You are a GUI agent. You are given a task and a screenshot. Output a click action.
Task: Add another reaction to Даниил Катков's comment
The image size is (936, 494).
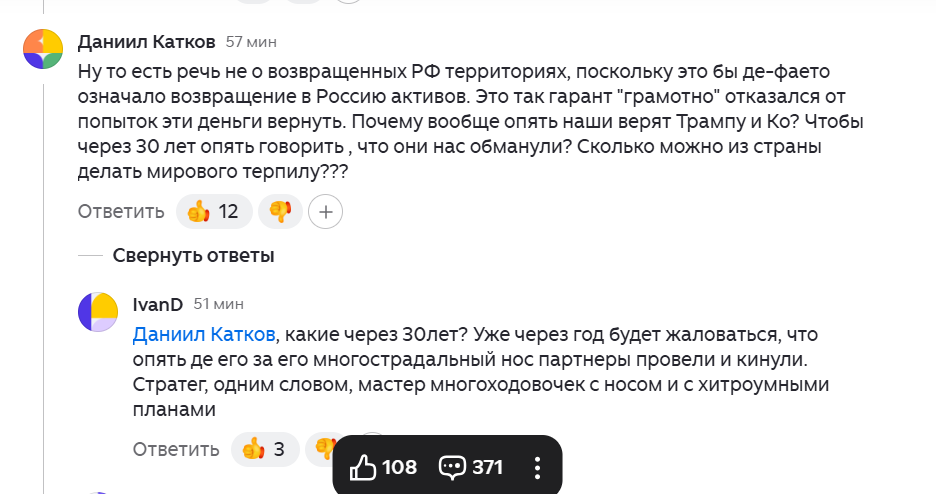click(x=326, y=211)
